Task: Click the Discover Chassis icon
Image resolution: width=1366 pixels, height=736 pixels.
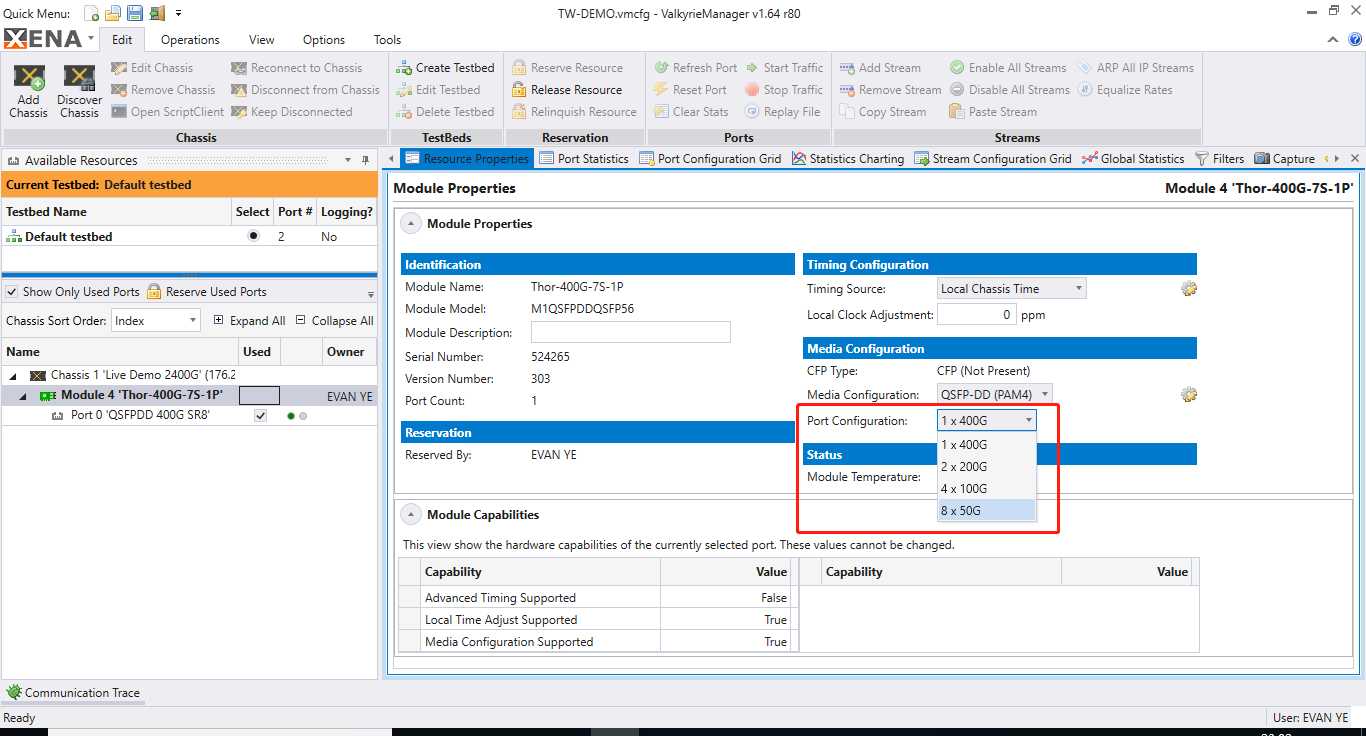Action: click(x=79, y=91)
